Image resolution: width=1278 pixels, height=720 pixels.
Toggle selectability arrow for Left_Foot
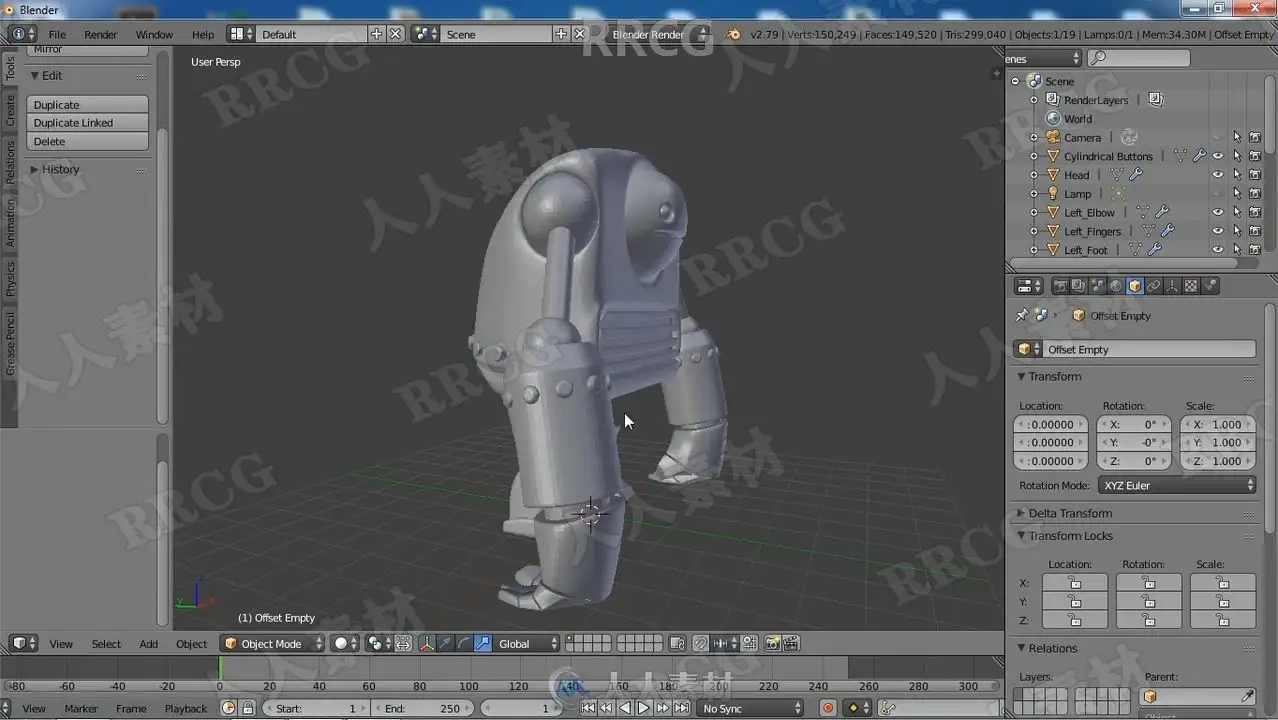(x=1237, y=250)
